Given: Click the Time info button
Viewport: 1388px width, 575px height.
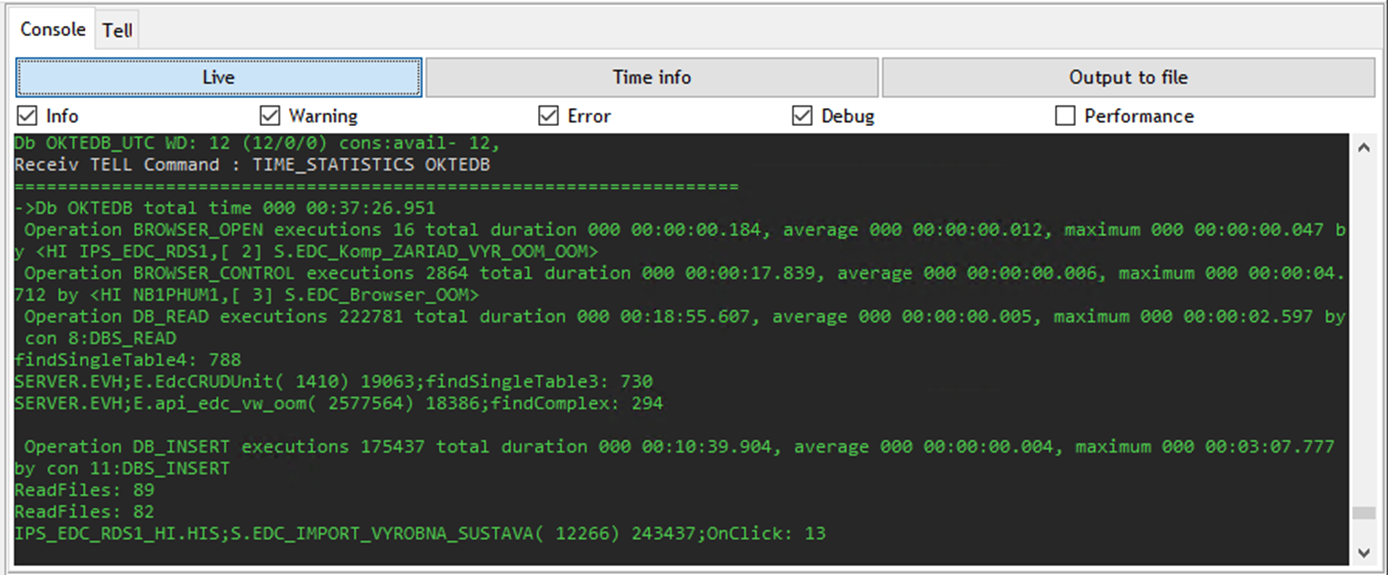Looking at the screenshot, I should (652, 77).
